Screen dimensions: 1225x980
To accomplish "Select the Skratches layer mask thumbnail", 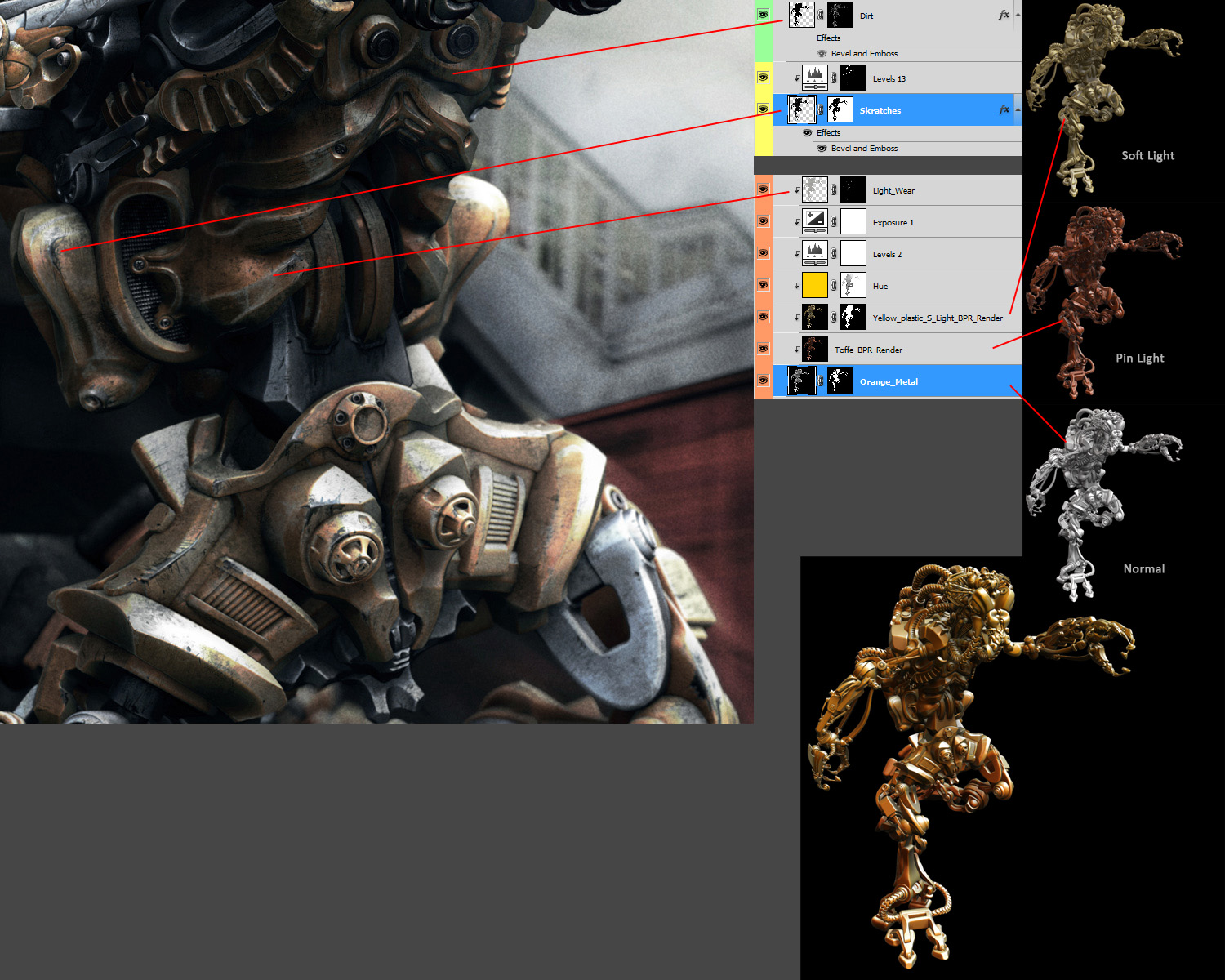I will [x=840, y=109].
